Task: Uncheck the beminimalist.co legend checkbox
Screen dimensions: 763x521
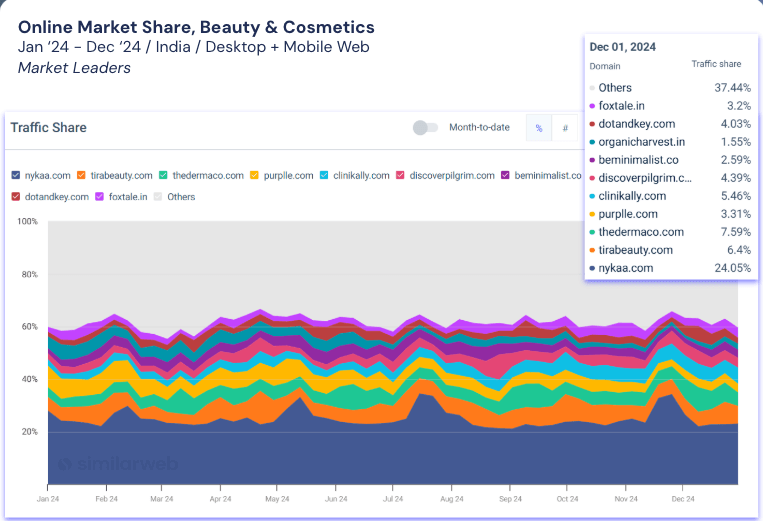Action: click(x=505, y=175)
